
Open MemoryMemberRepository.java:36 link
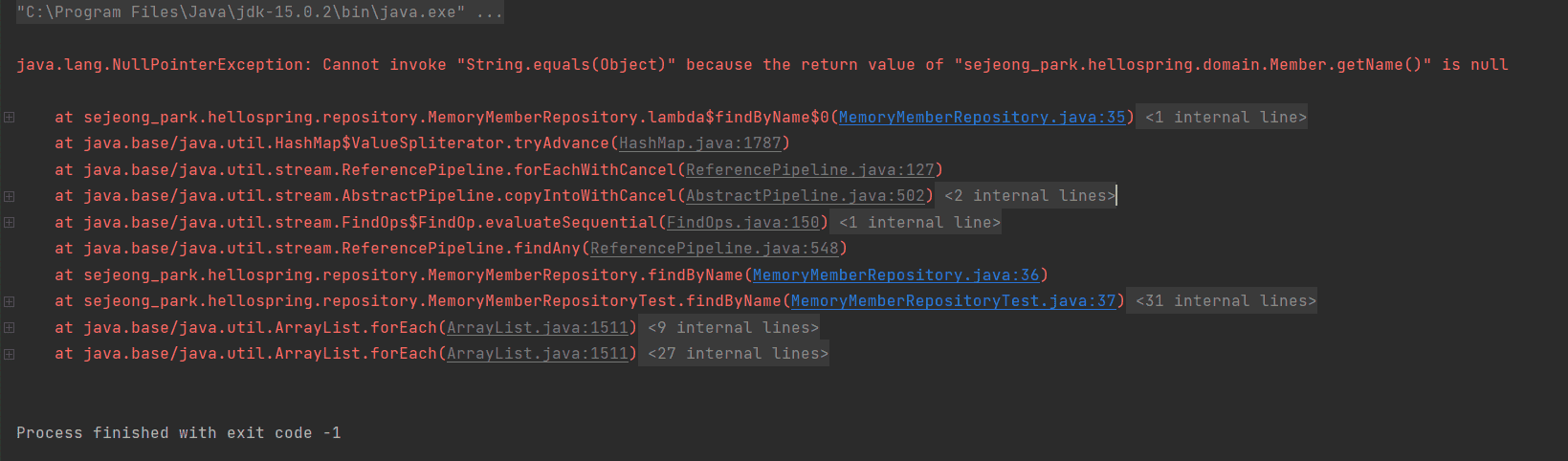pyautogui.click(x=895, y=275)
